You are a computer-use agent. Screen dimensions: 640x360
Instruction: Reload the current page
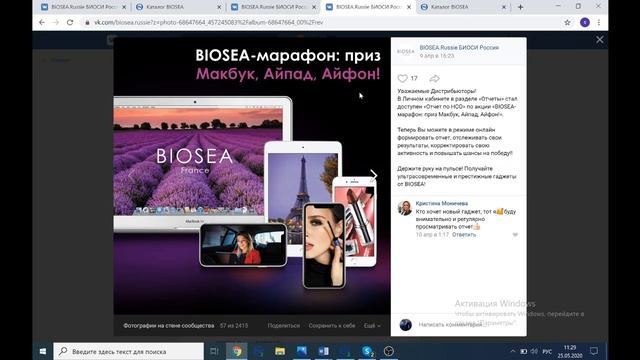pos(70,22)
